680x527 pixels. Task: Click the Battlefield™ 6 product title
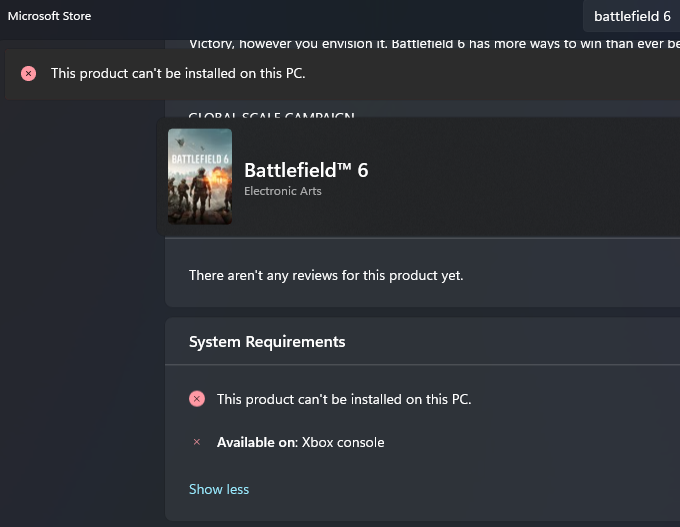point(306,170)
